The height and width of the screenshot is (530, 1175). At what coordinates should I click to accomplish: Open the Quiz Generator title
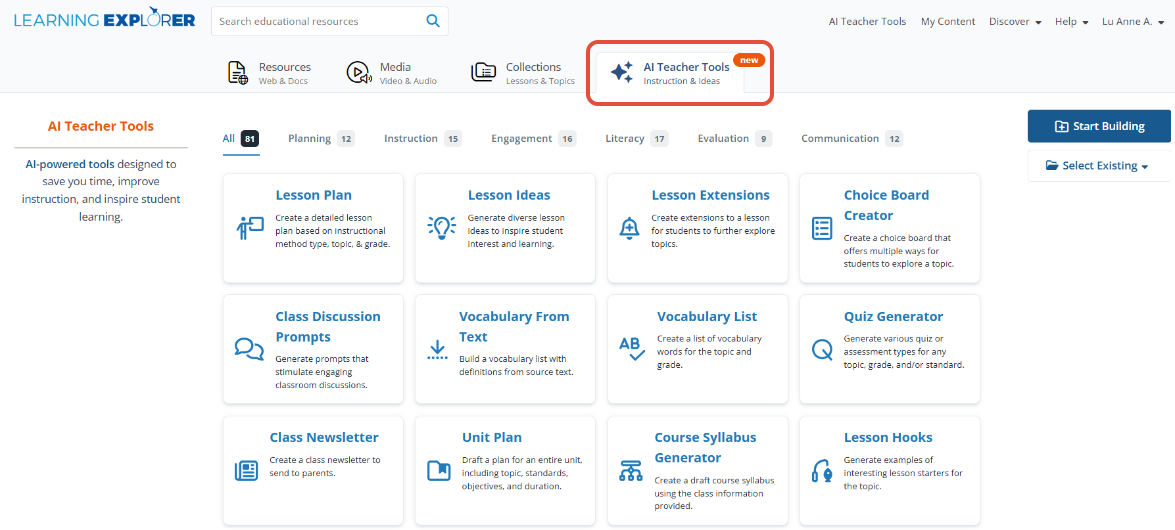pos(893,316)
